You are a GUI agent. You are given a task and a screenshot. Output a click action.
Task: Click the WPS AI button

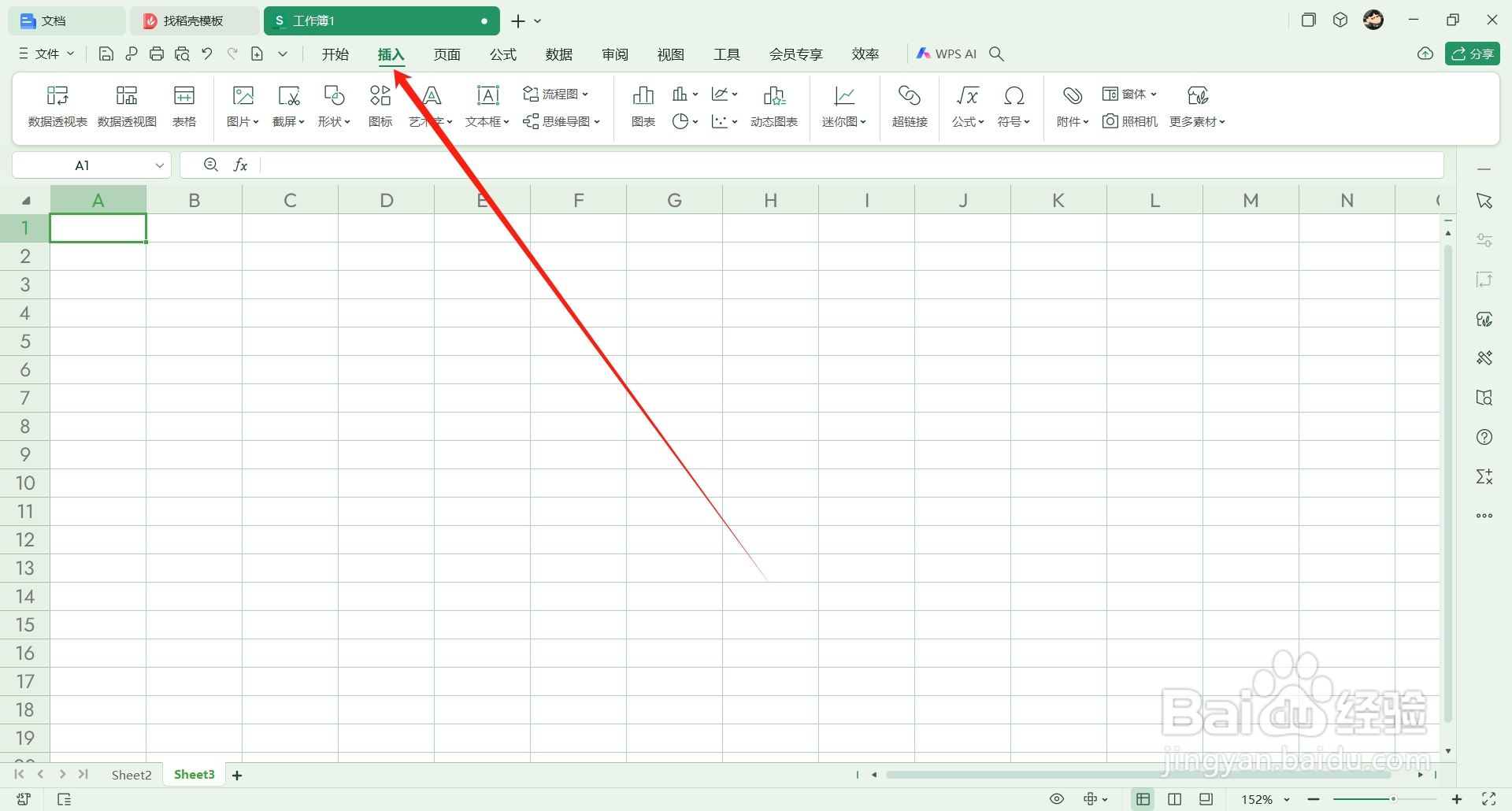pos(947,54)
